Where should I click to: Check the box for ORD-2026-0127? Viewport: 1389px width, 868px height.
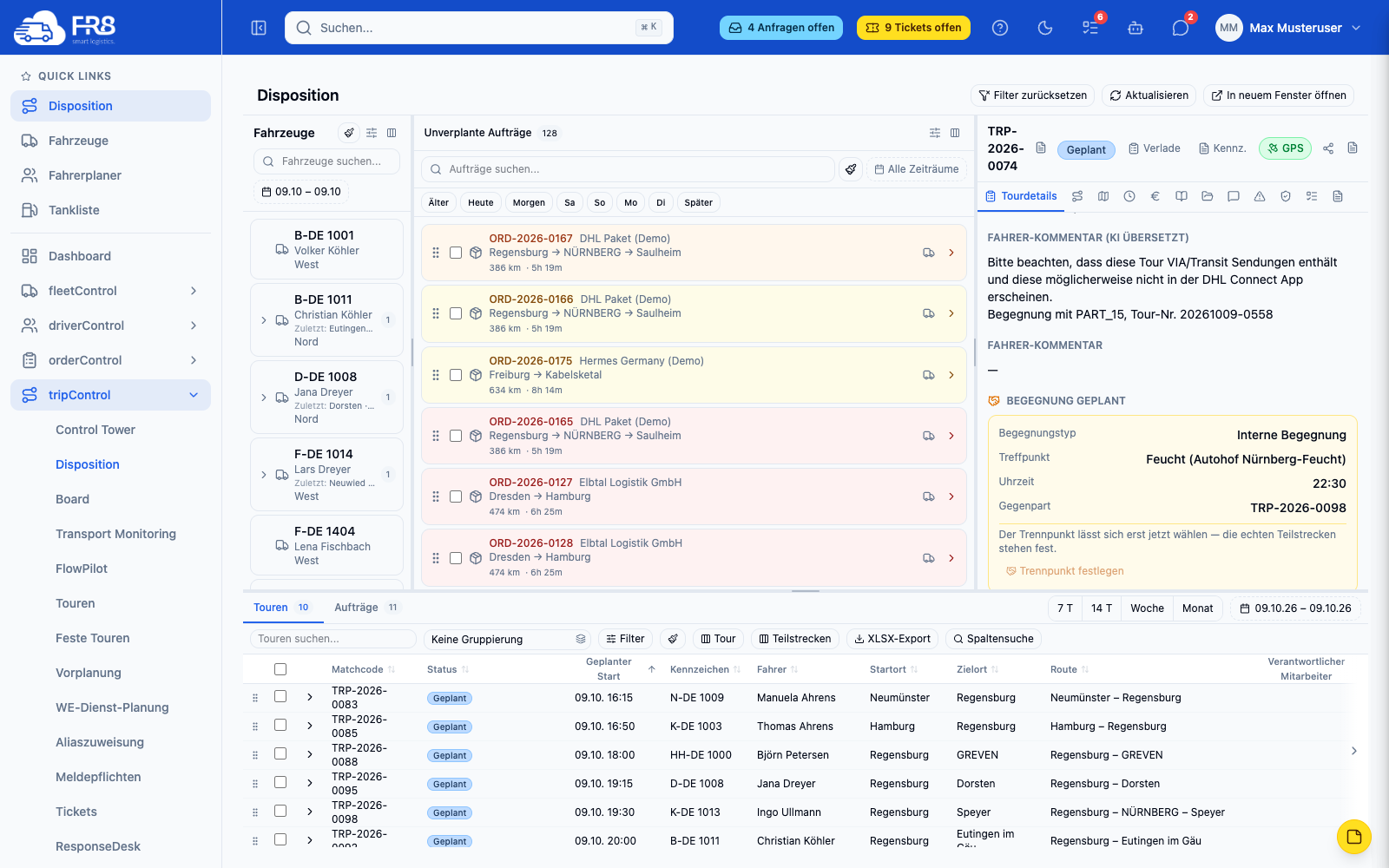point(456,496)
